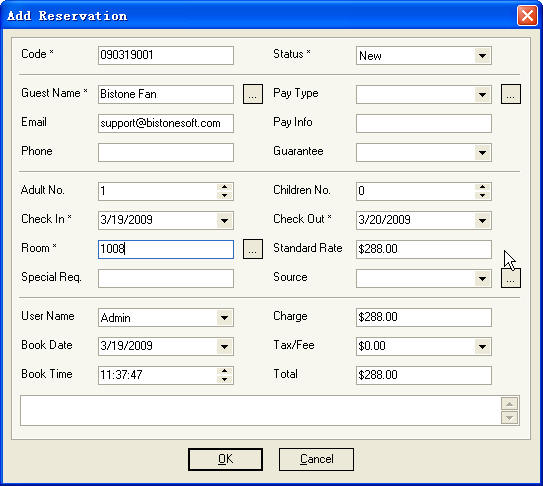Open the guest name browse button
The width and height of the screenshot is (543, 486).
tap(253, 94)
